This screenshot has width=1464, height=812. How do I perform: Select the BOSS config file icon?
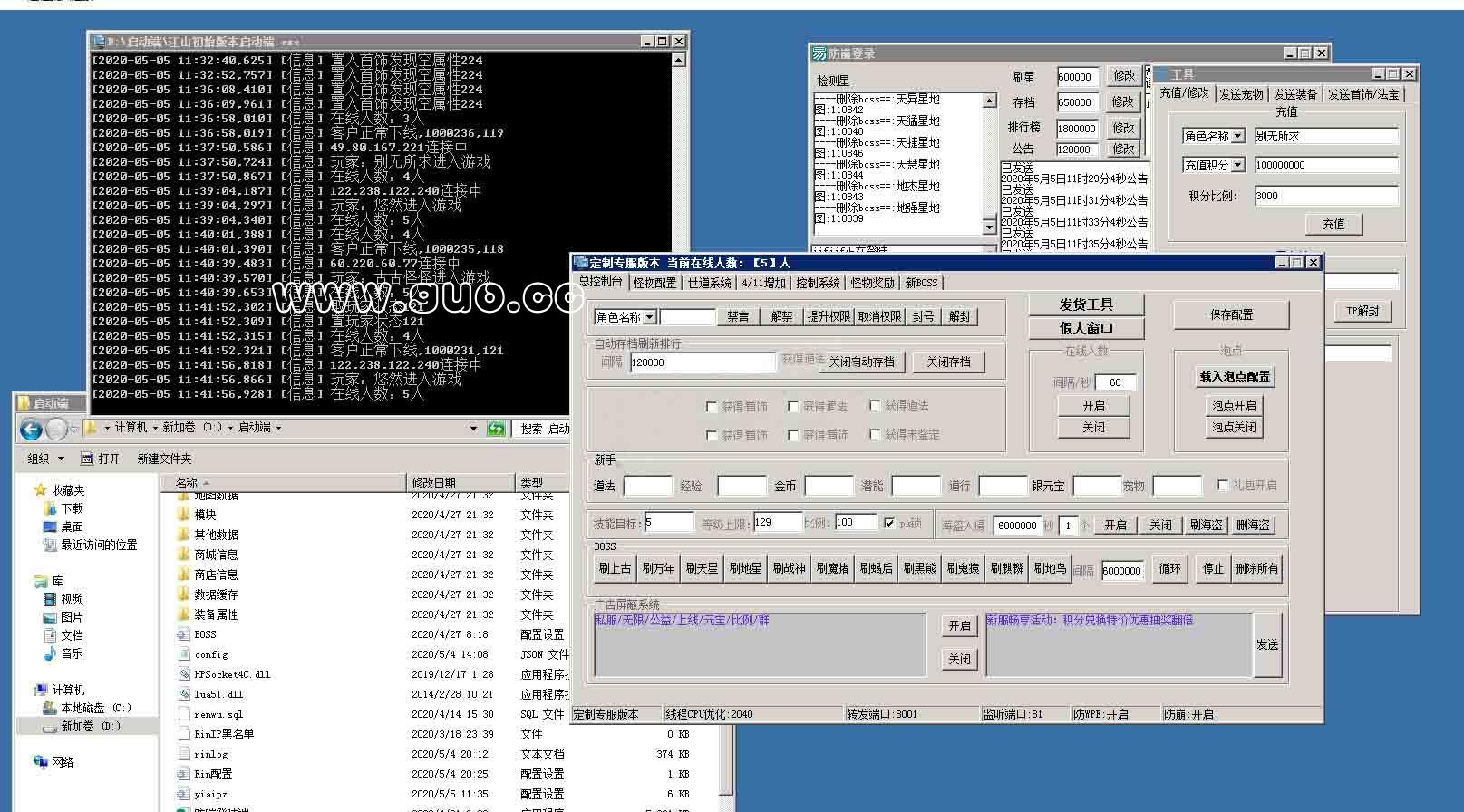[184, 634]
